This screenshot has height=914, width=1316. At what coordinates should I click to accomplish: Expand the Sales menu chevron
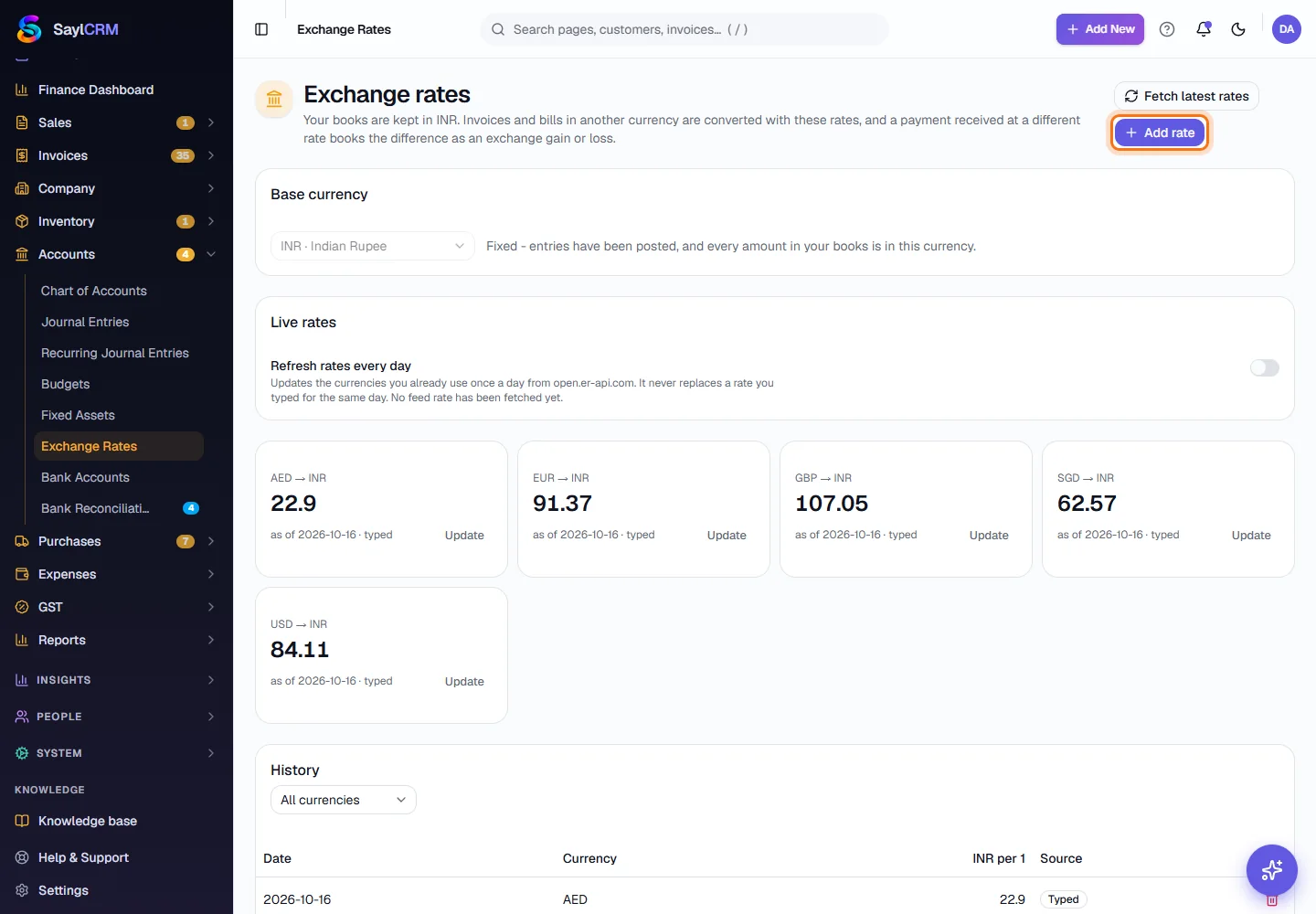coord(211,122)
